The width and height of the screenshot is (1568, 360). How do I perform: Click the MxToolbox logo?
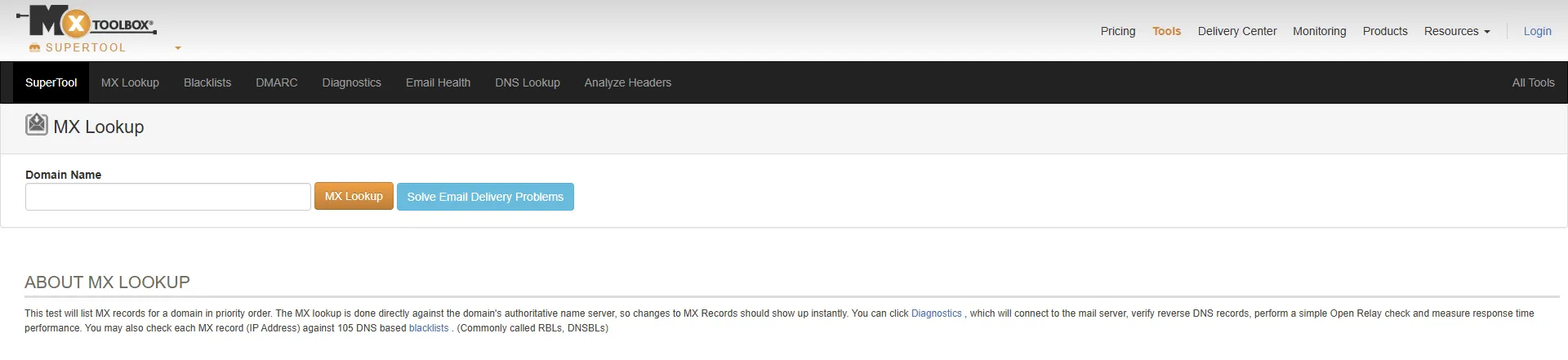pos(87,22)
